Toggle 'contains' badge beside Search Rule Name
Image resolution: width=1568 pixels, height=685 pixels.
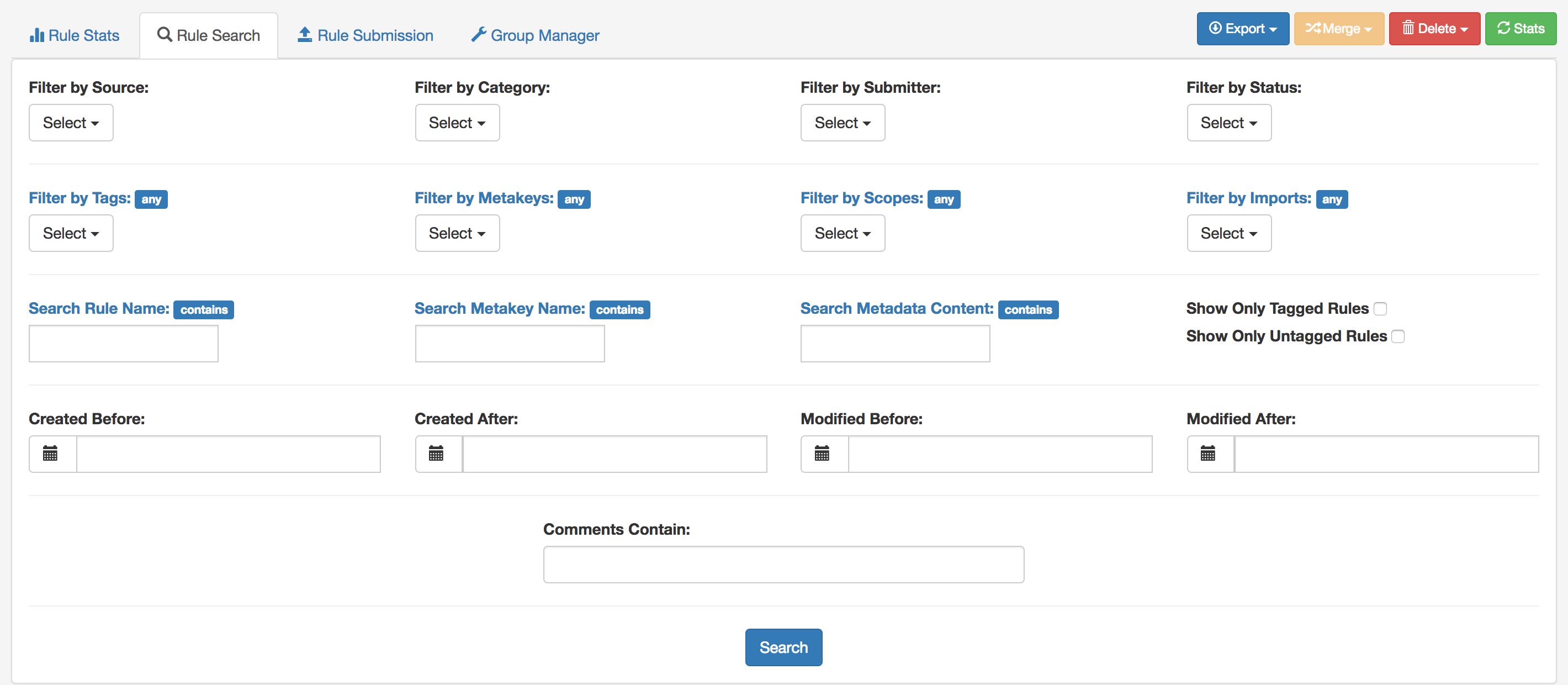pos(203,310)
